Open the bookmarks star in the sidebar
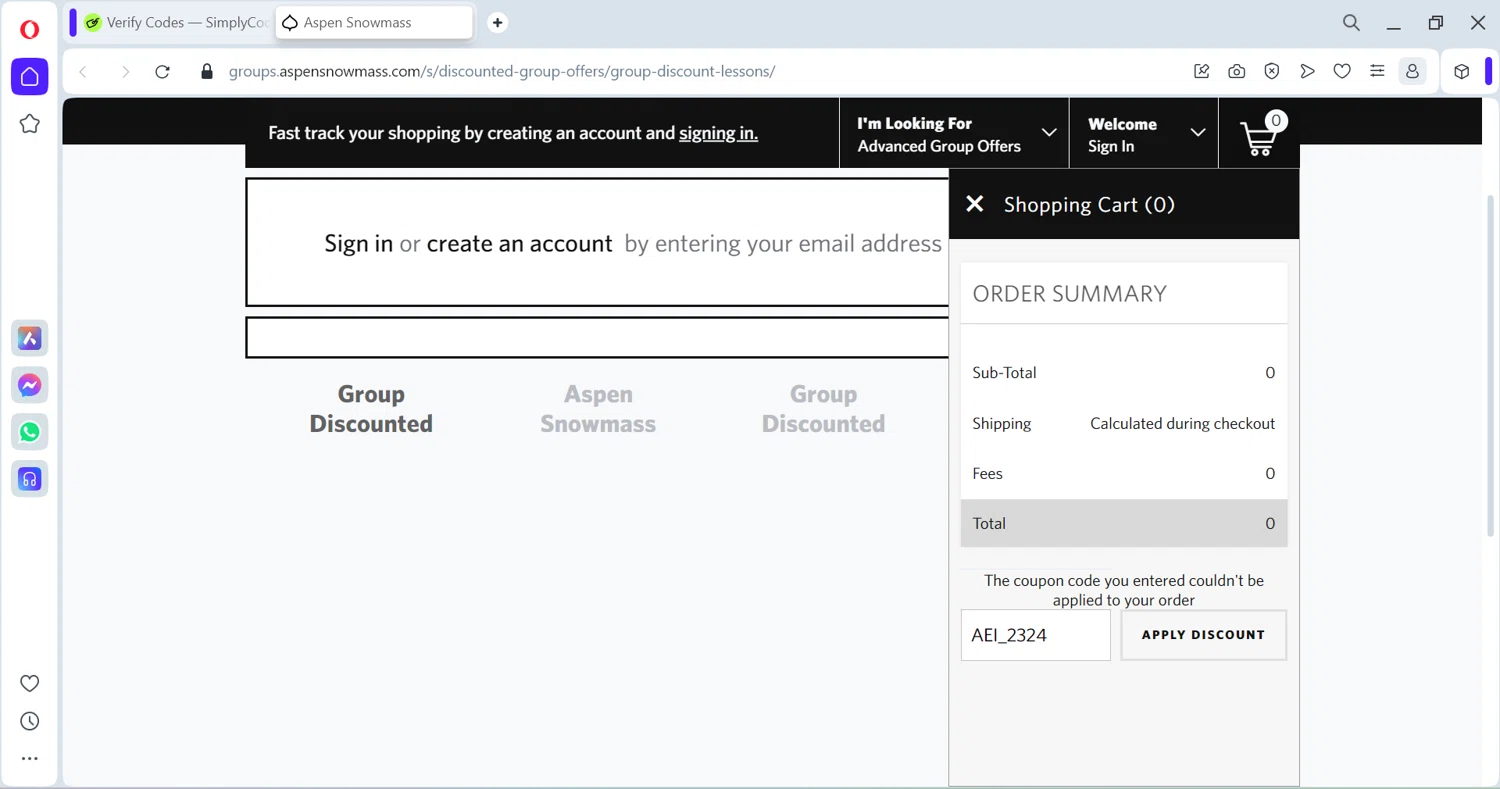Viewport: 1500px width, 789px height. (x=30, y=124)
